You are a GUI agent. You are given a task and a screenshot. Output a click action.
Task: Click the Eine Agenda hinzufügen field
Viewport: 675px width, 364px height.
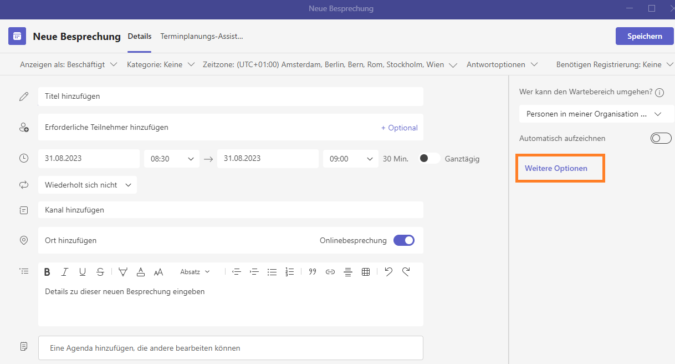[231, 348]
